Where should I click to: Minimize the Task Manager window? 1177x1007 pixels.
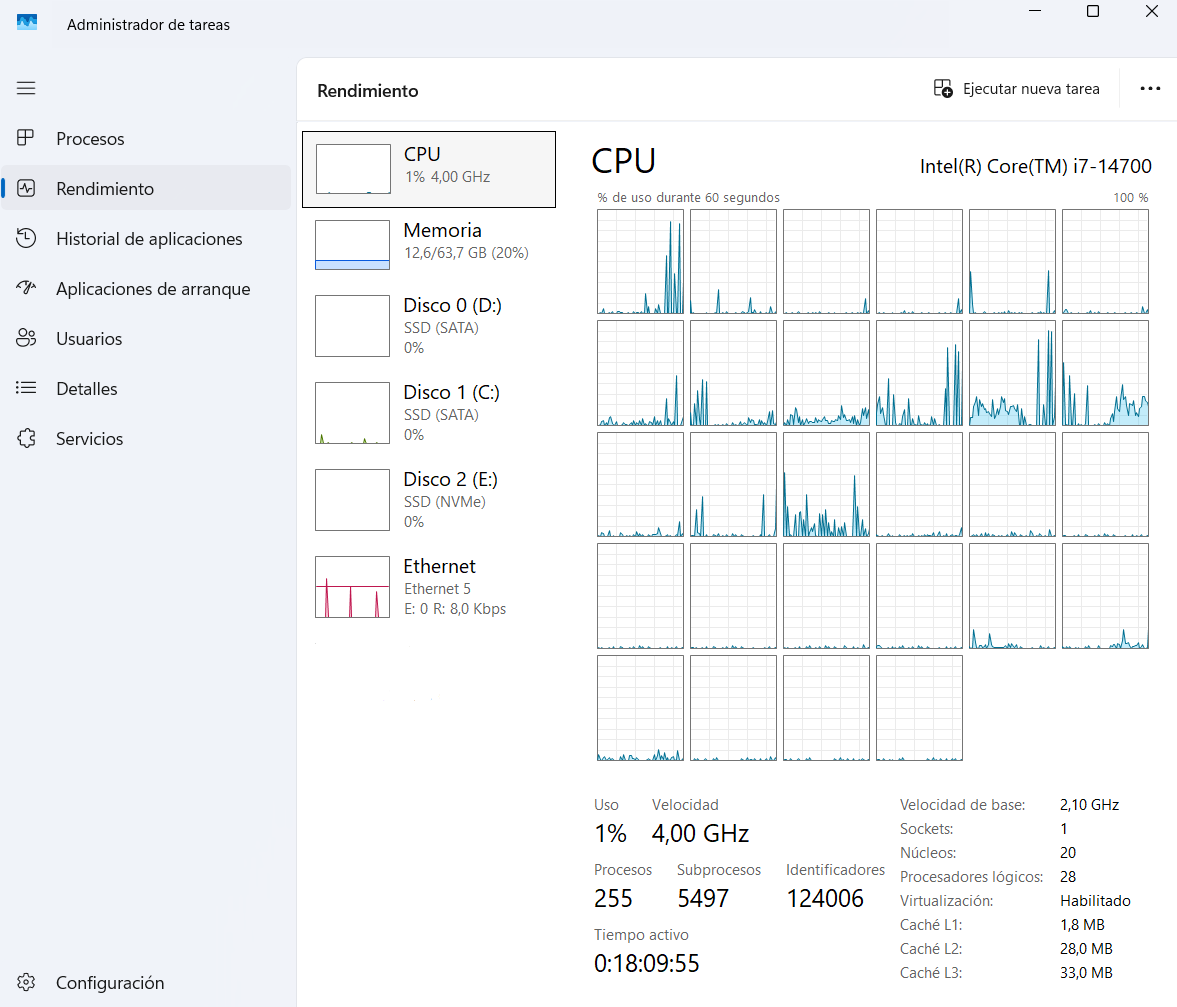pyautogui.click(x=1035, y=11)
